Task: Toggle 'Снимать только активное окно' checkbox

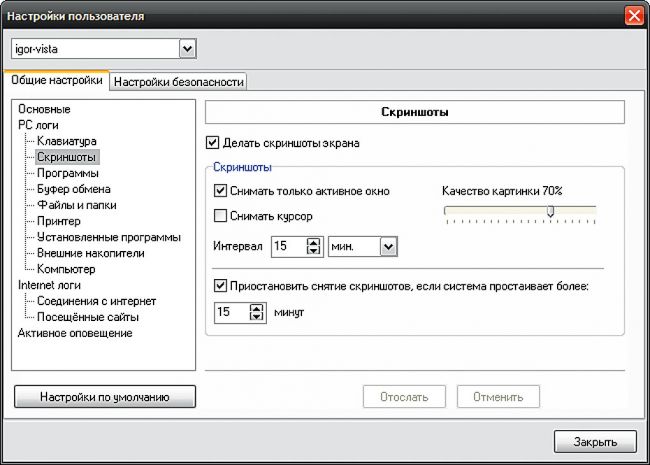Action: pyautogui.click(x=221, y=190)
